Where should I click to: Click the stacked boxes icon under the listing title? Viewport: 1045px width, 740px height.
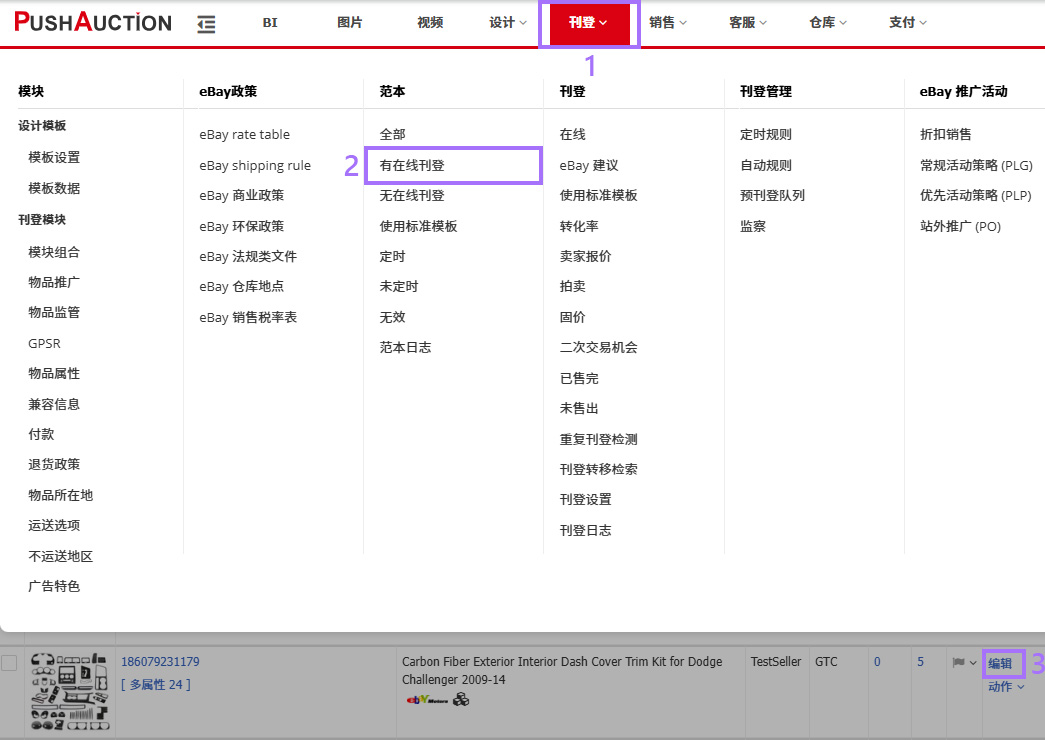coord(461,700)
